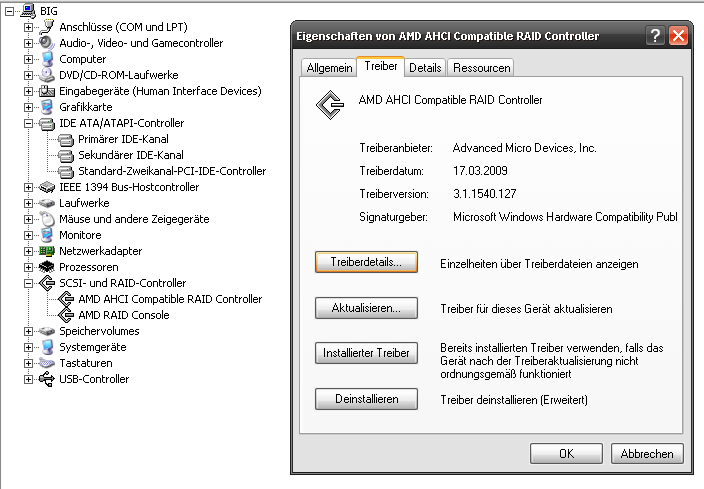Click the help question mark button in dialog title
The image size is (704, 489).
tap(655, 35)
